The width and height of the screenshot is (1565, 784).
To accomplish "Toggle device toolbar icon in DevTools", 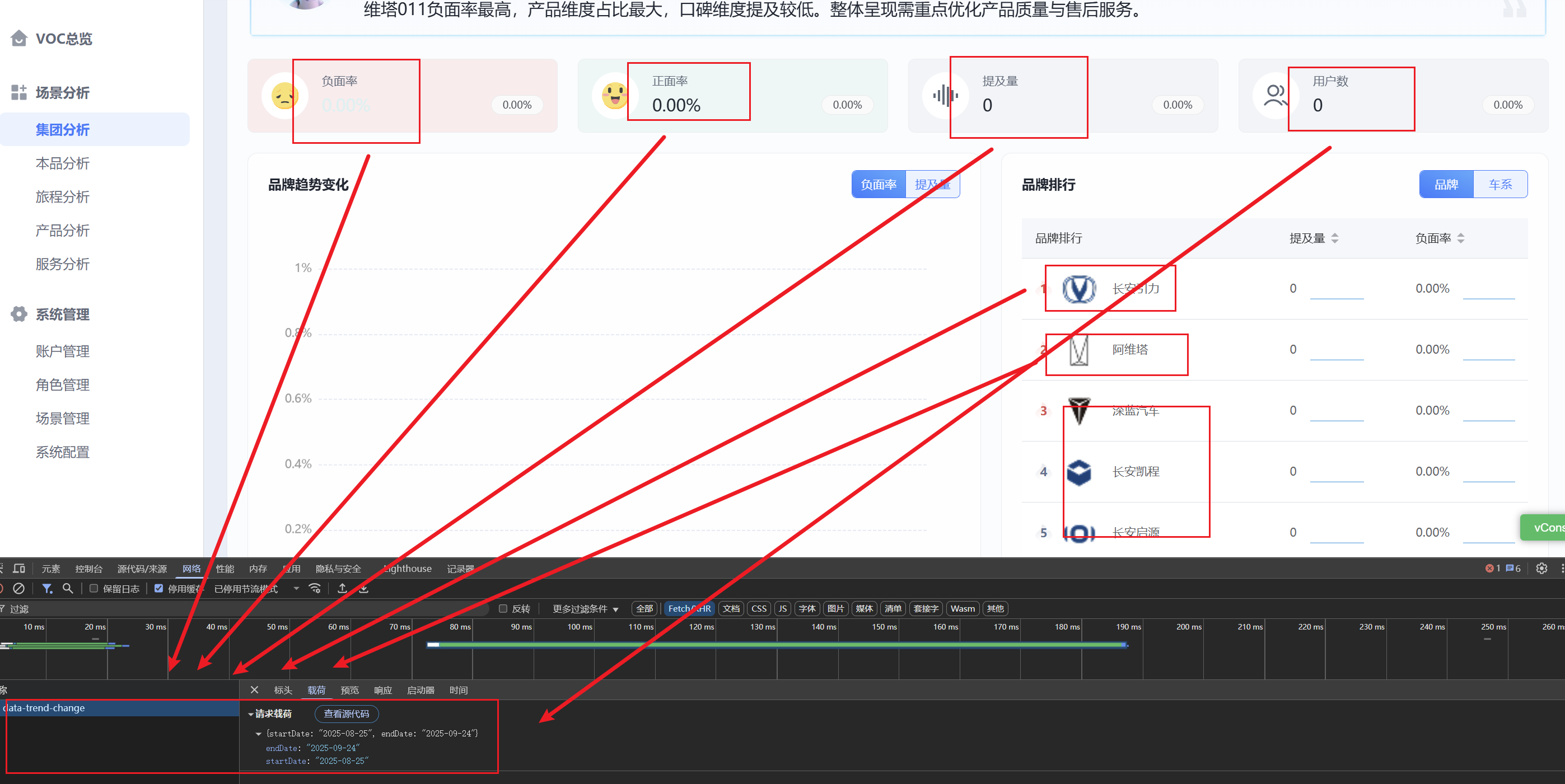I will (19, 569).
